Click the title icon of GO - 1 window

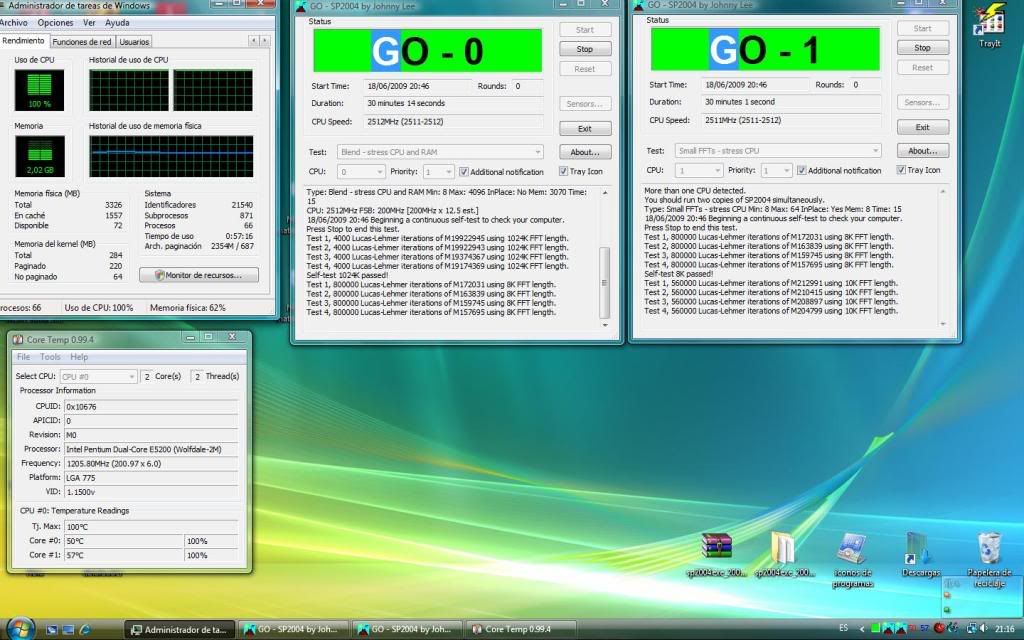[x=639, y=5]
